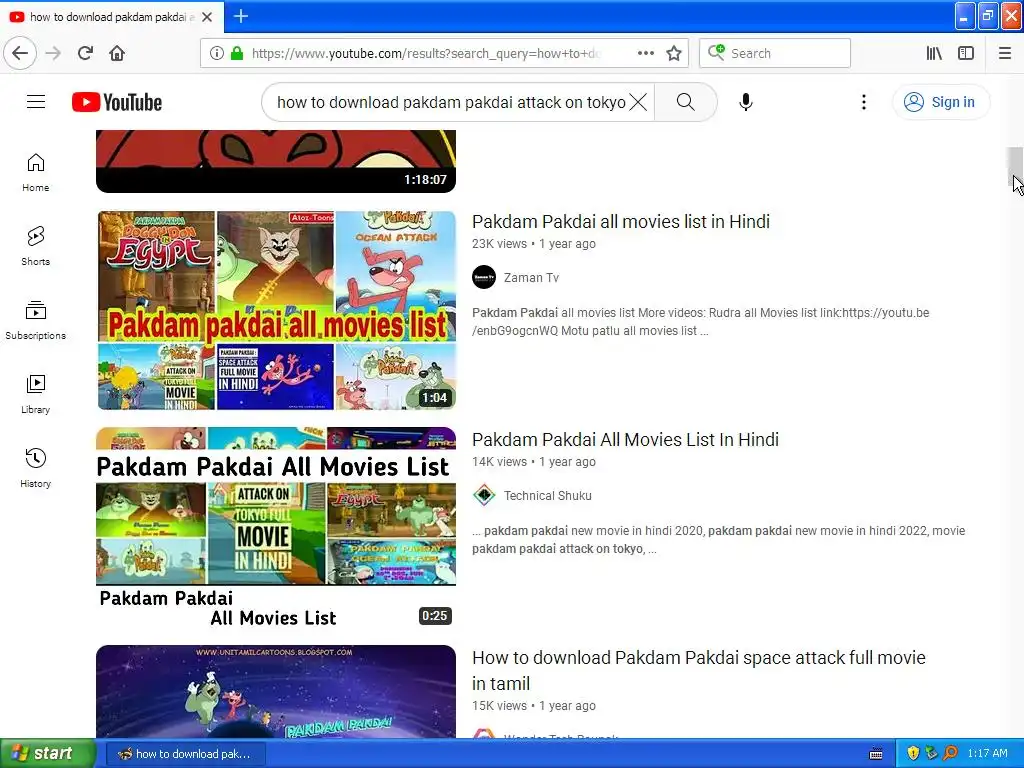Click '14K views • 1 year ago' text

pyautogui.click(x=534, y=462)
